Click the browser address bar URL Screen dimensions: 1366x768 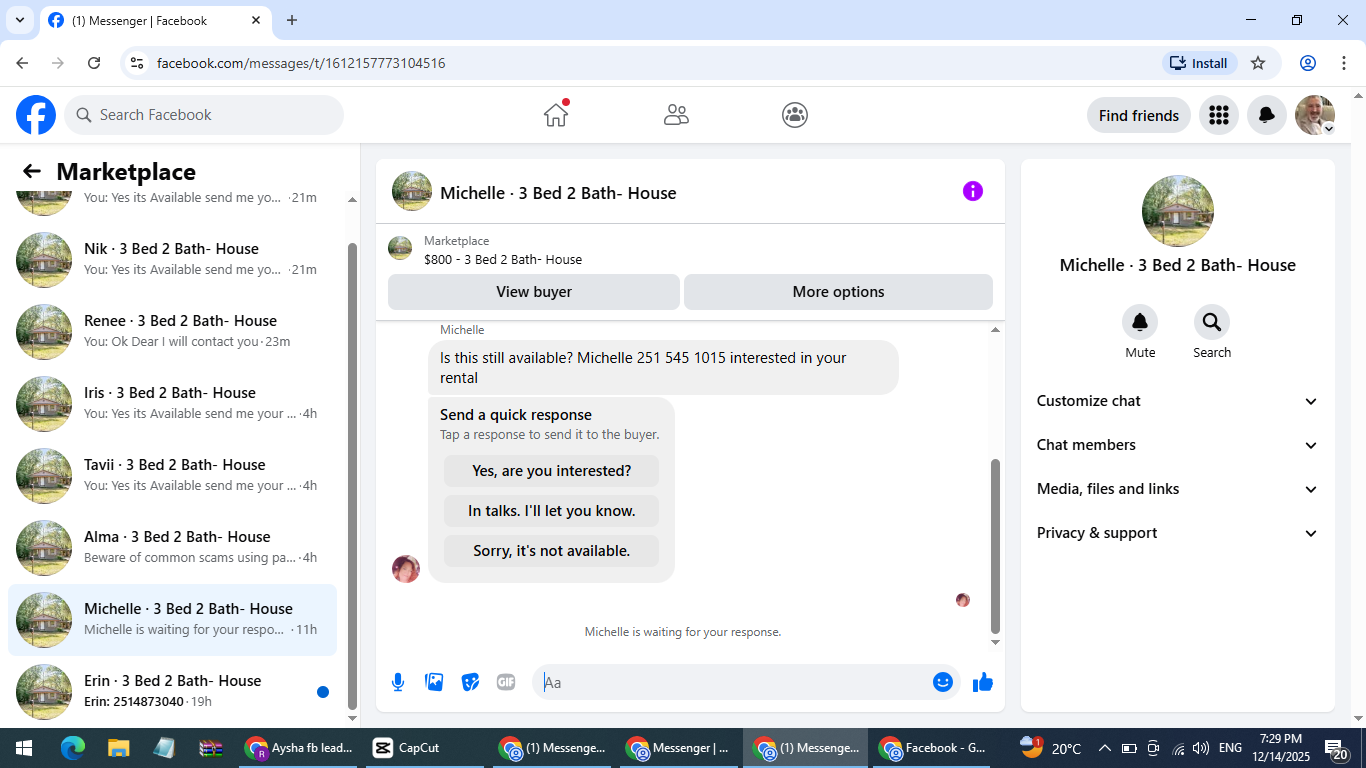(301, 63)
